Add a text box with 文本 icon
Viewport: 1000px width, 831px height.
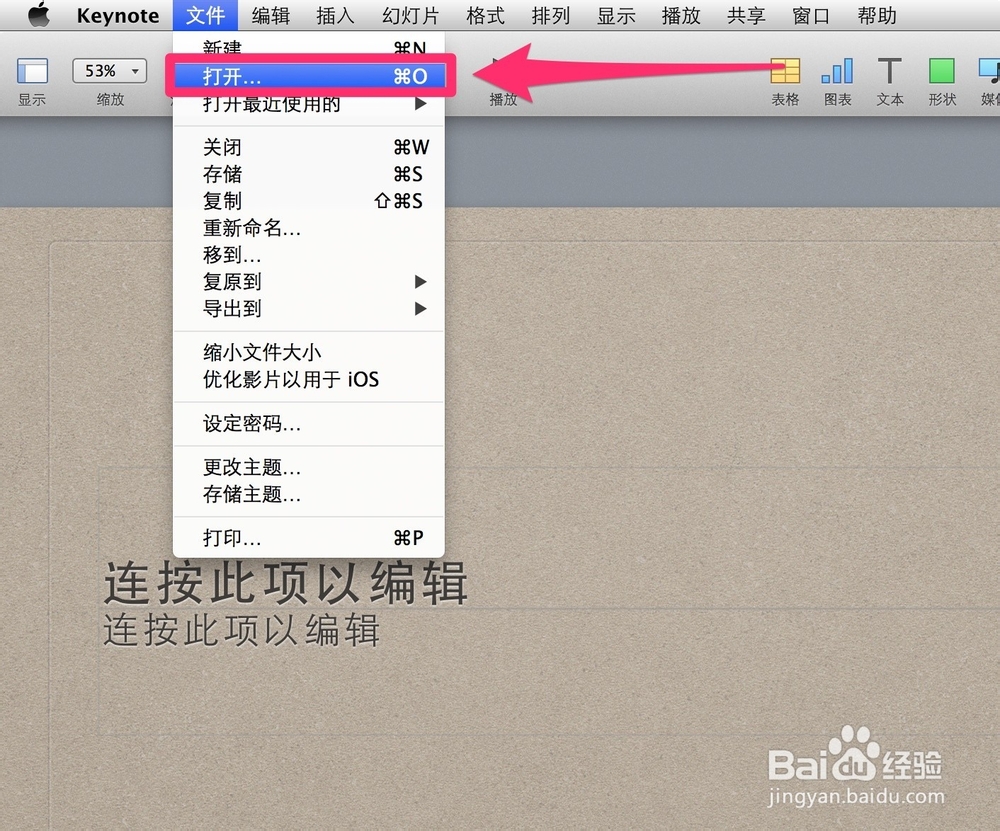coord(890,71)
